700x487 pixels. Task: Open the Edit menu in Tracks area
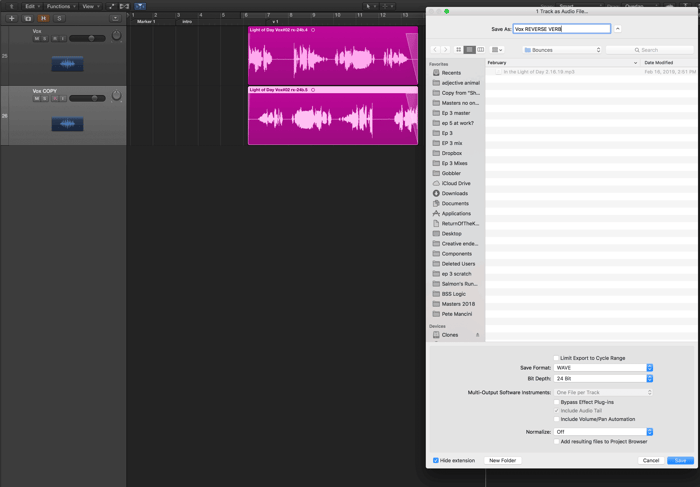coord(32,6)
